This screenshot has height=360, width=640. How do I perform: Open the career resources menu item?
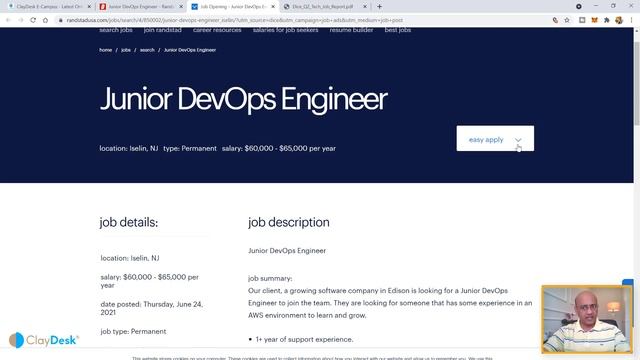pyautogui.click(x=217, y=30)
